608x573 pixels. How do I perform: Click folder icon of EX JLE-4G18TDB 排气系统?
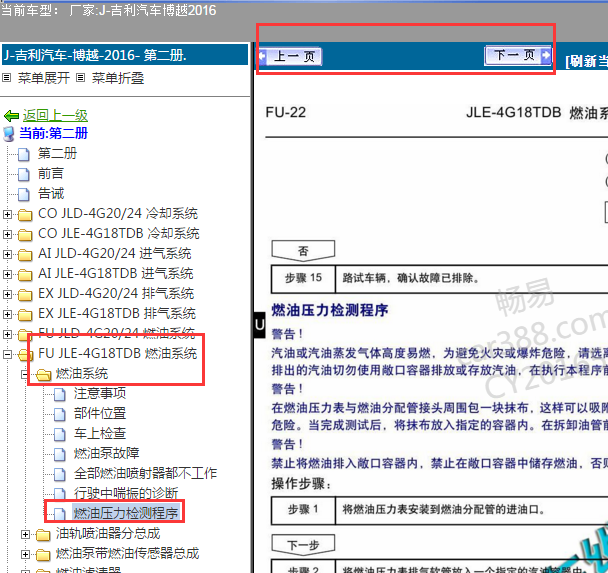[25, 314]
